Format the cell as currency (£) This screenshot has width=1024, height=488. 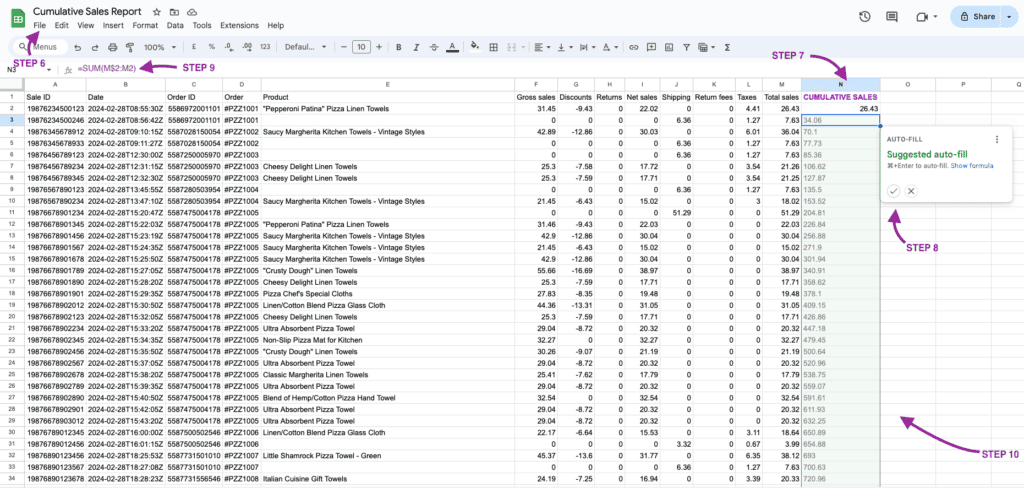[194, 47]
